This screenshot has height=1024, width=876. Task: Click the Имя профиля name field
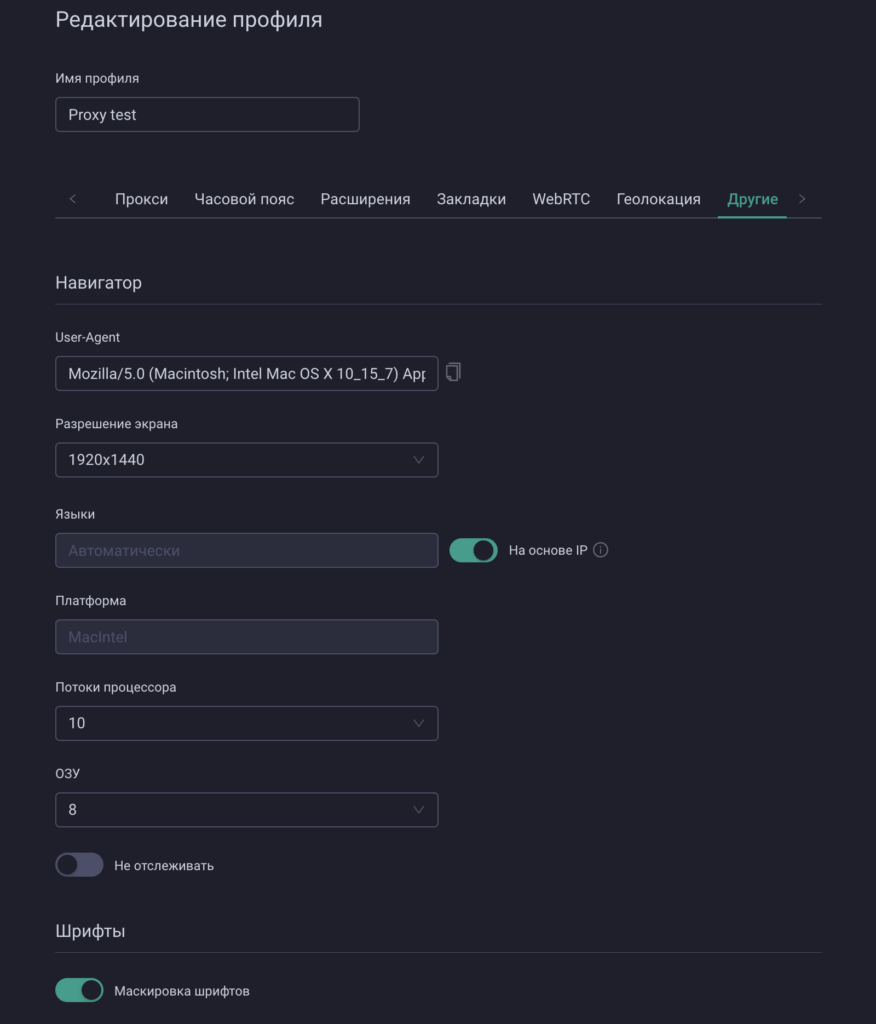coord(207,114)
